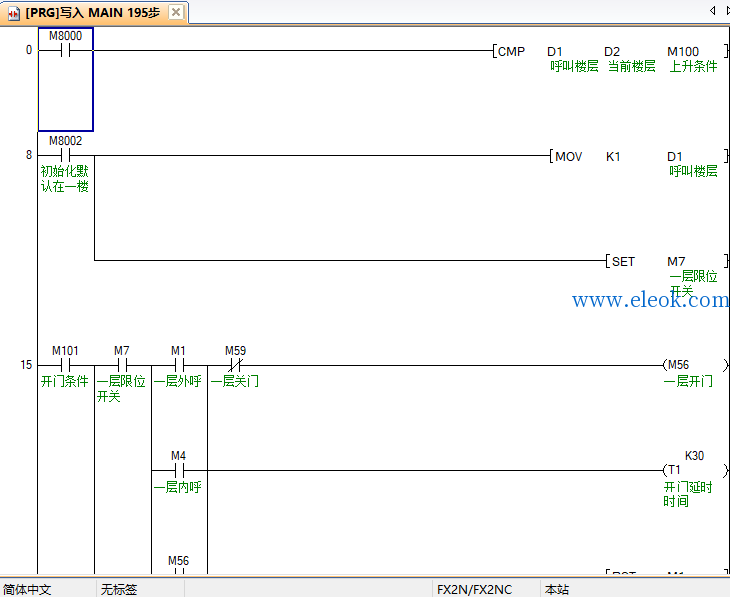Image resolution: width=730 pixels, height=597 pixels.
Task: Click step number 0
Action: click(x=29, y=50)
